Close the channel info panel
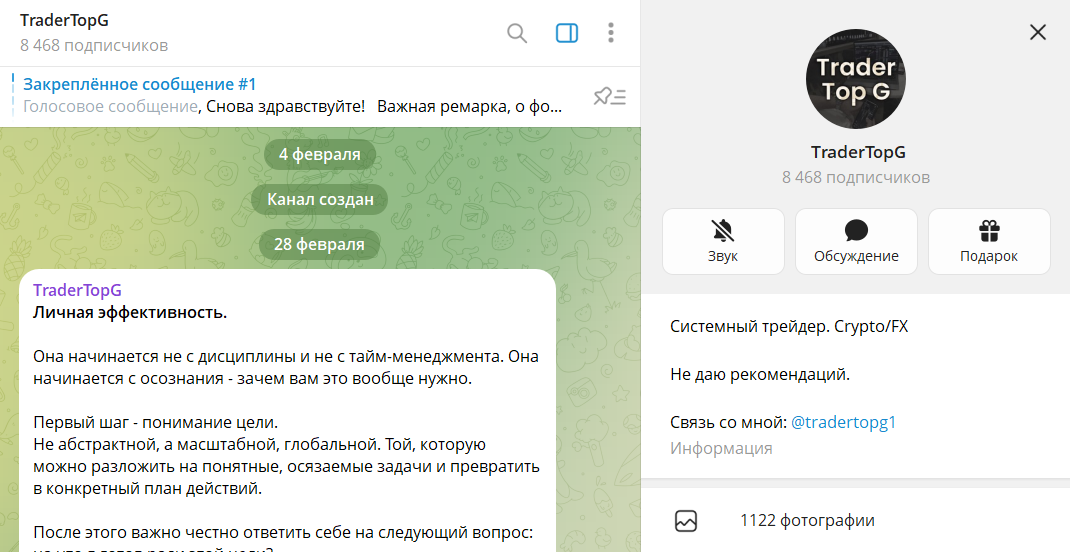This screenshot has width=1070, height=552. tap(1038, 32)
